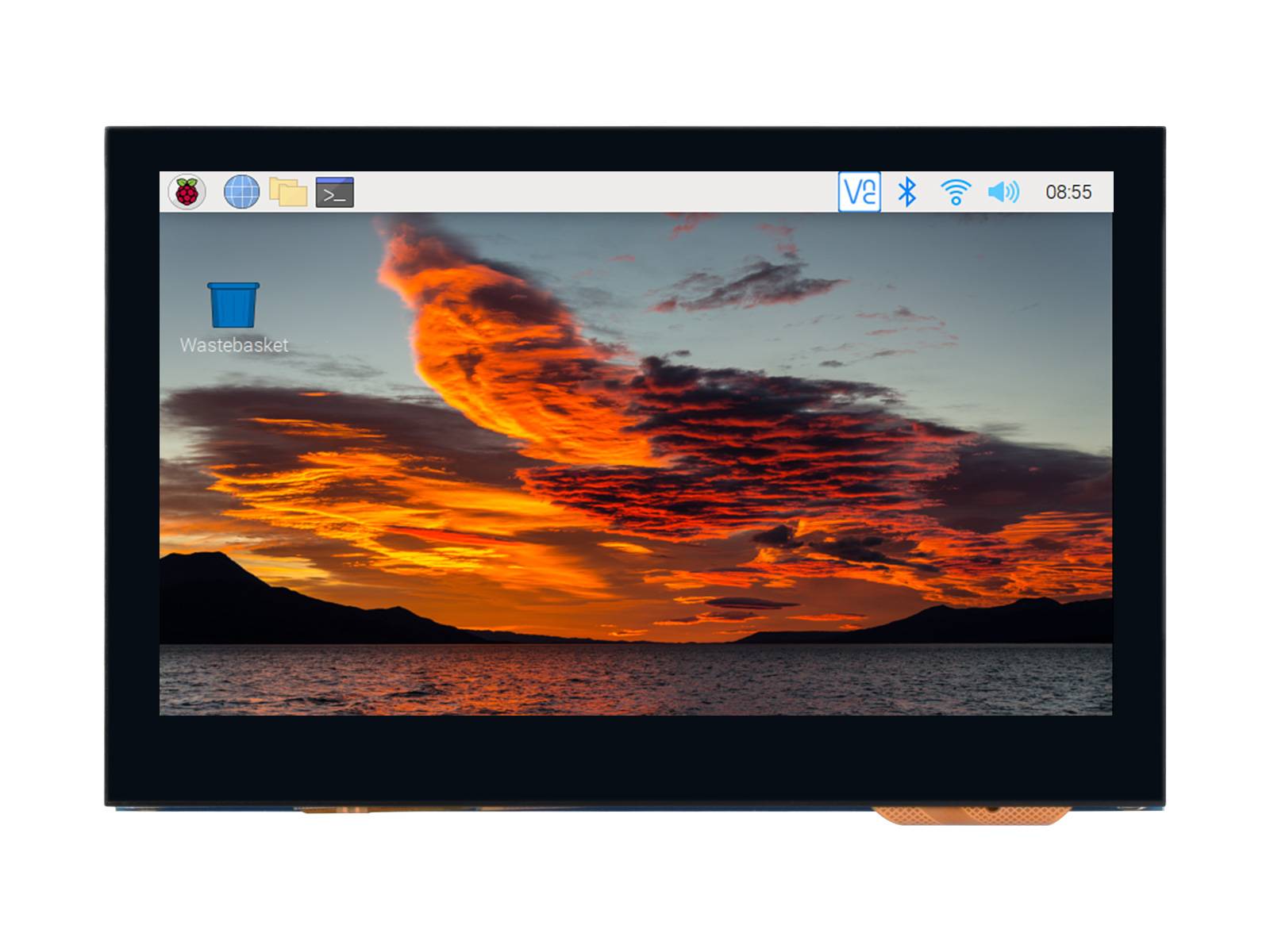This screenshot has height=952, width=1270.
Task: Open the Wastebasket on the desktop
Action: [x=232, y=305]
